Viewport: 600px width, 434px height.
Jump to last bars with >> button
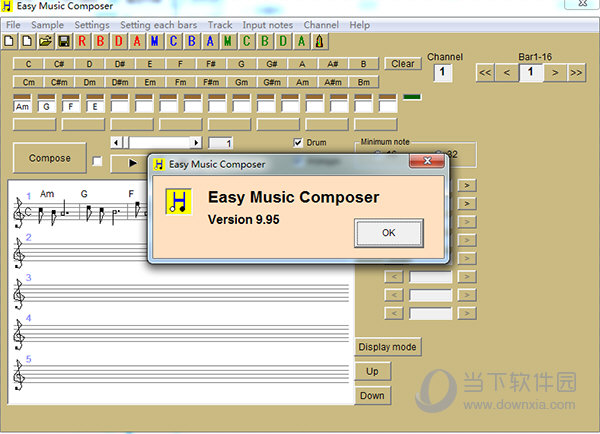click(x=576, y=72)
